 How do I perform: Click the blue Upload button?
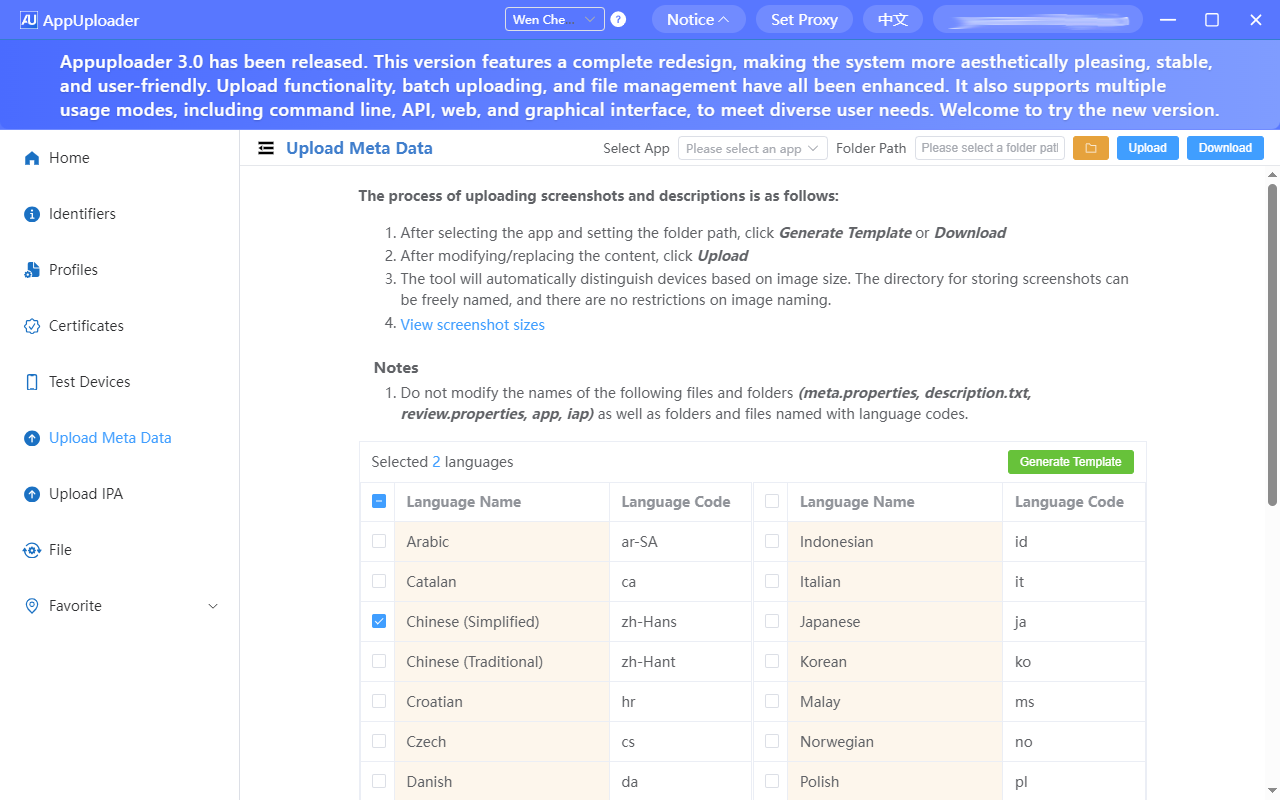pyautogui.click(x=1148, y=148)
